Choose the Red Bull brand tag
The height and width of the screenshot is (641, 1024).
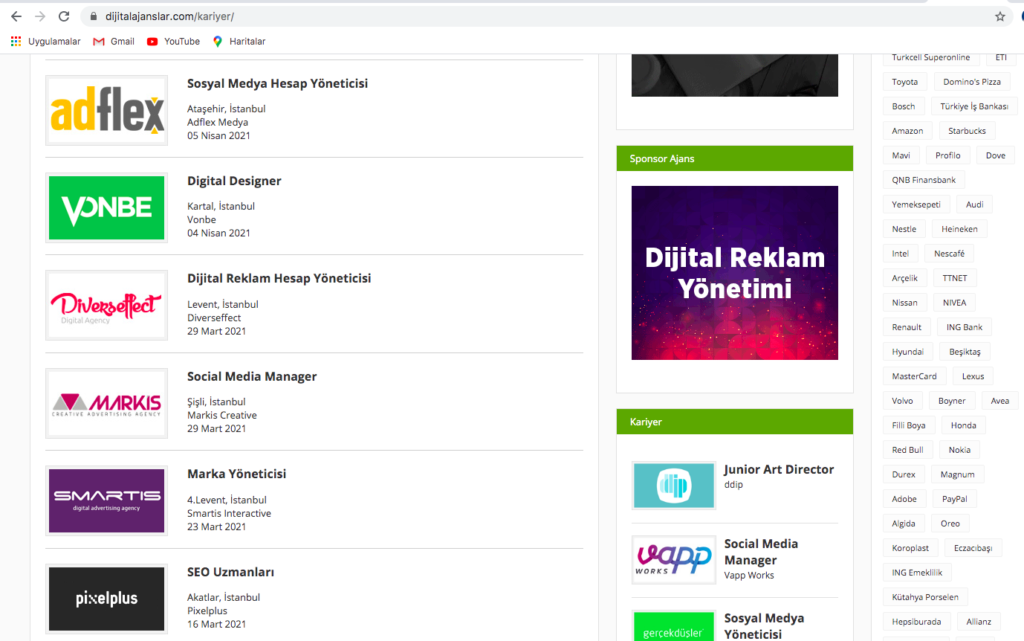pyautogui.click(x=907, y=450)
